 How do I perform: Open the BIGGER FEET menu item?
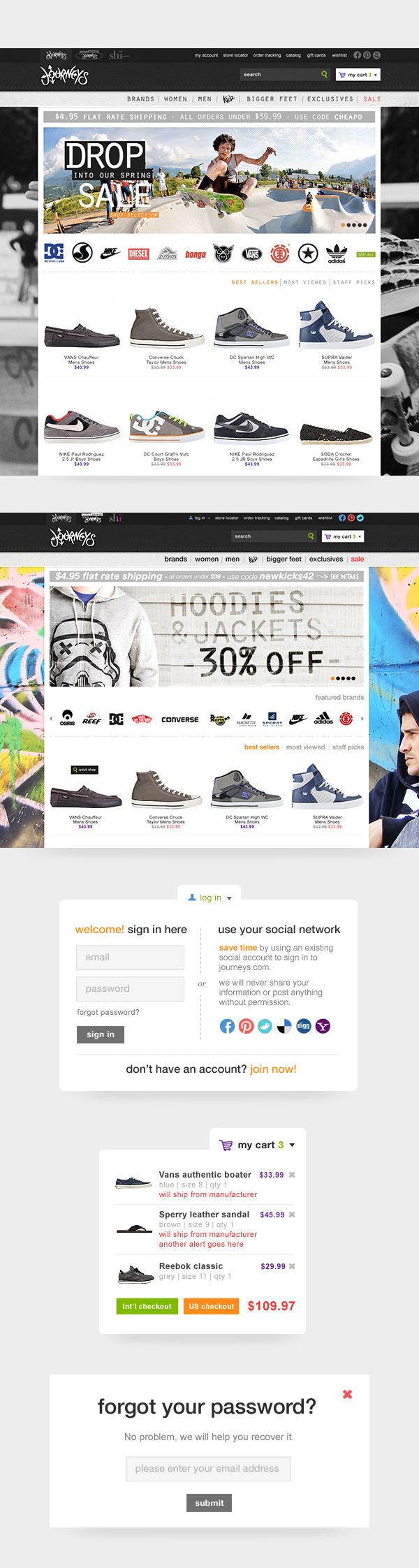point(272,99)
